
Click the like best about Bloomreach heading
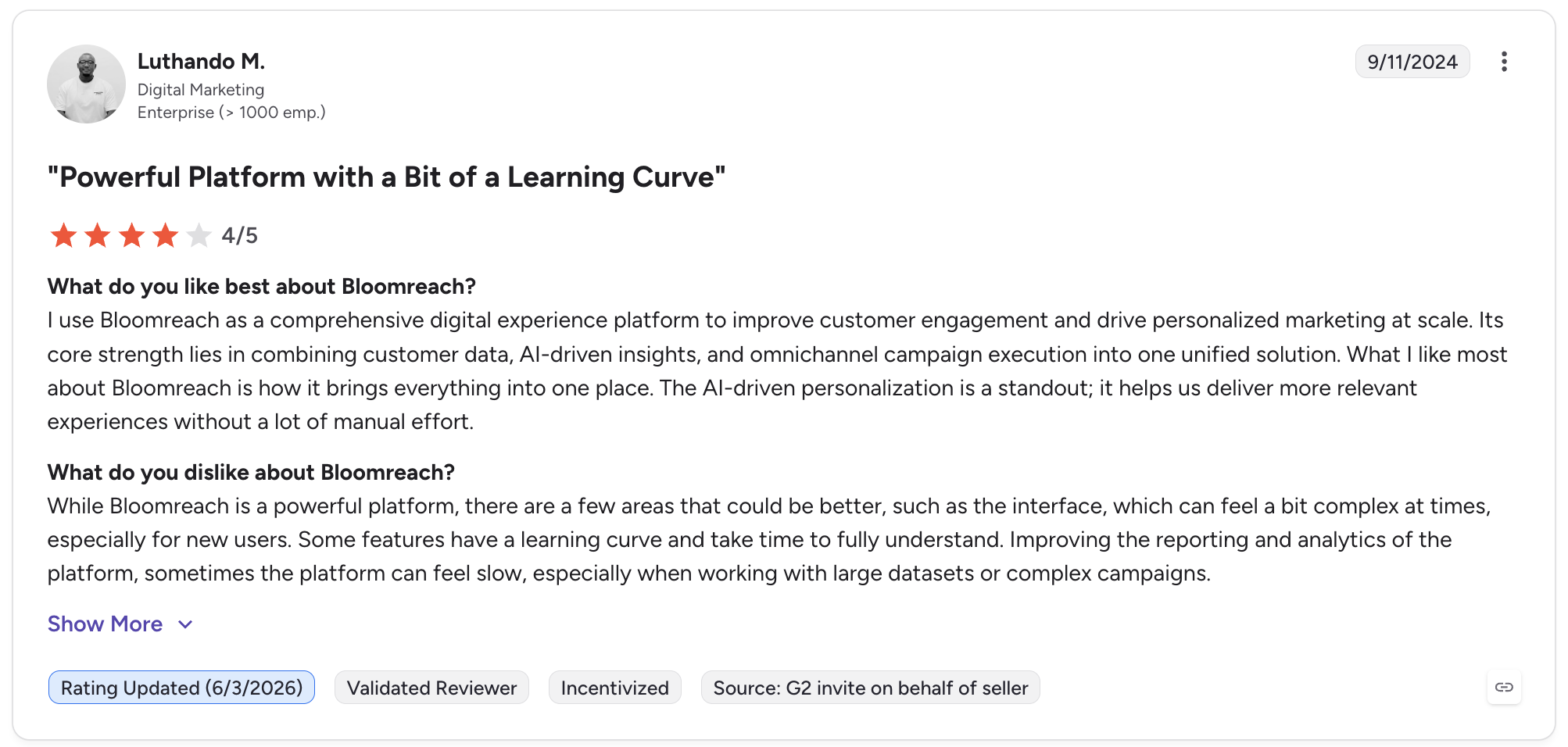pos(262,287)
